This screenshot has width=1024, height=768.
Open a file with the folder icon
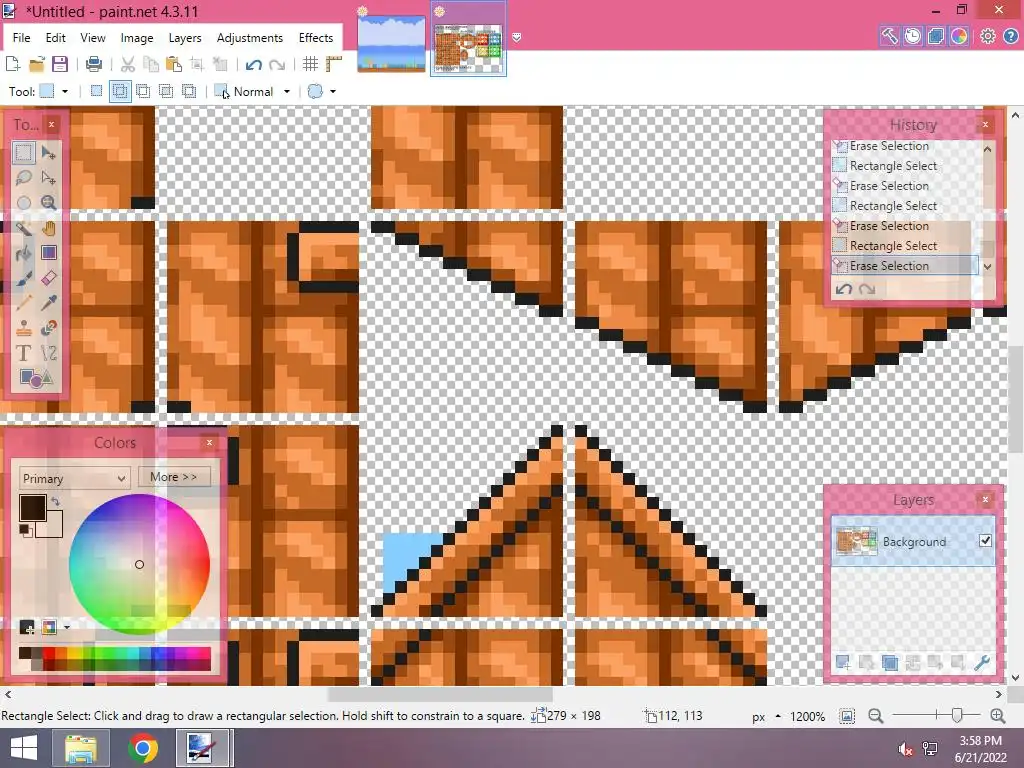(x=37, y=64)
